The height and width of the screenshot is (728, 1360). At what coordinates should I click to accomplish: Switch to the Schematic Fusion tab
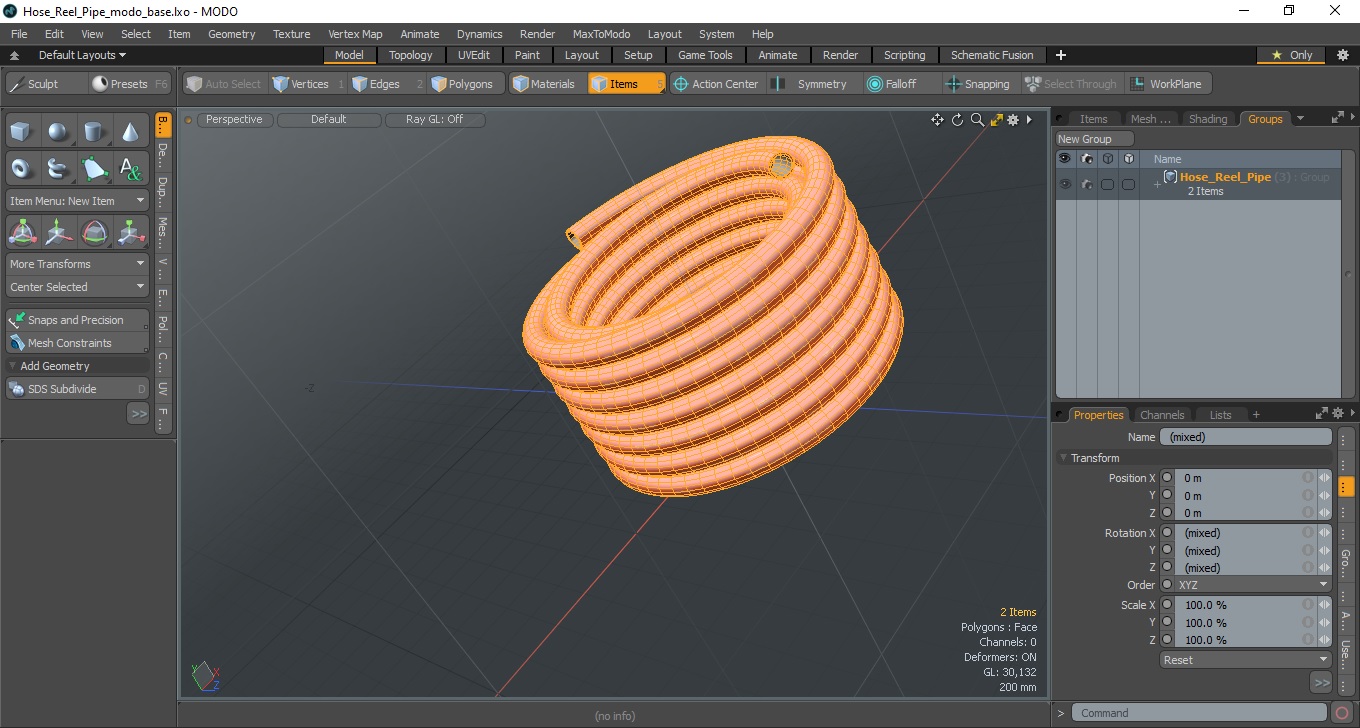(992, 55)
